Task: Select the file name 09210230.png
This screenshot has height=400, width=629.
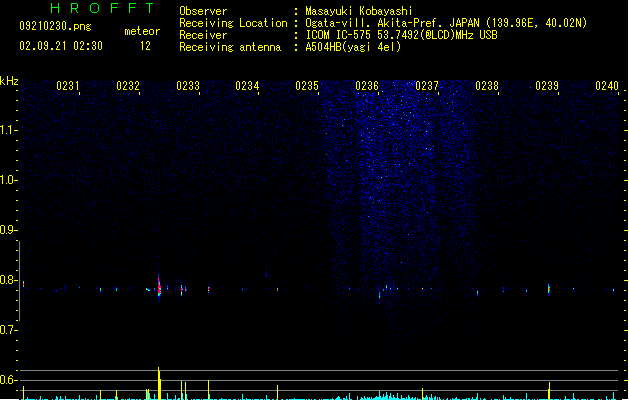Action: pyautogui.click(x=55, y=26)
